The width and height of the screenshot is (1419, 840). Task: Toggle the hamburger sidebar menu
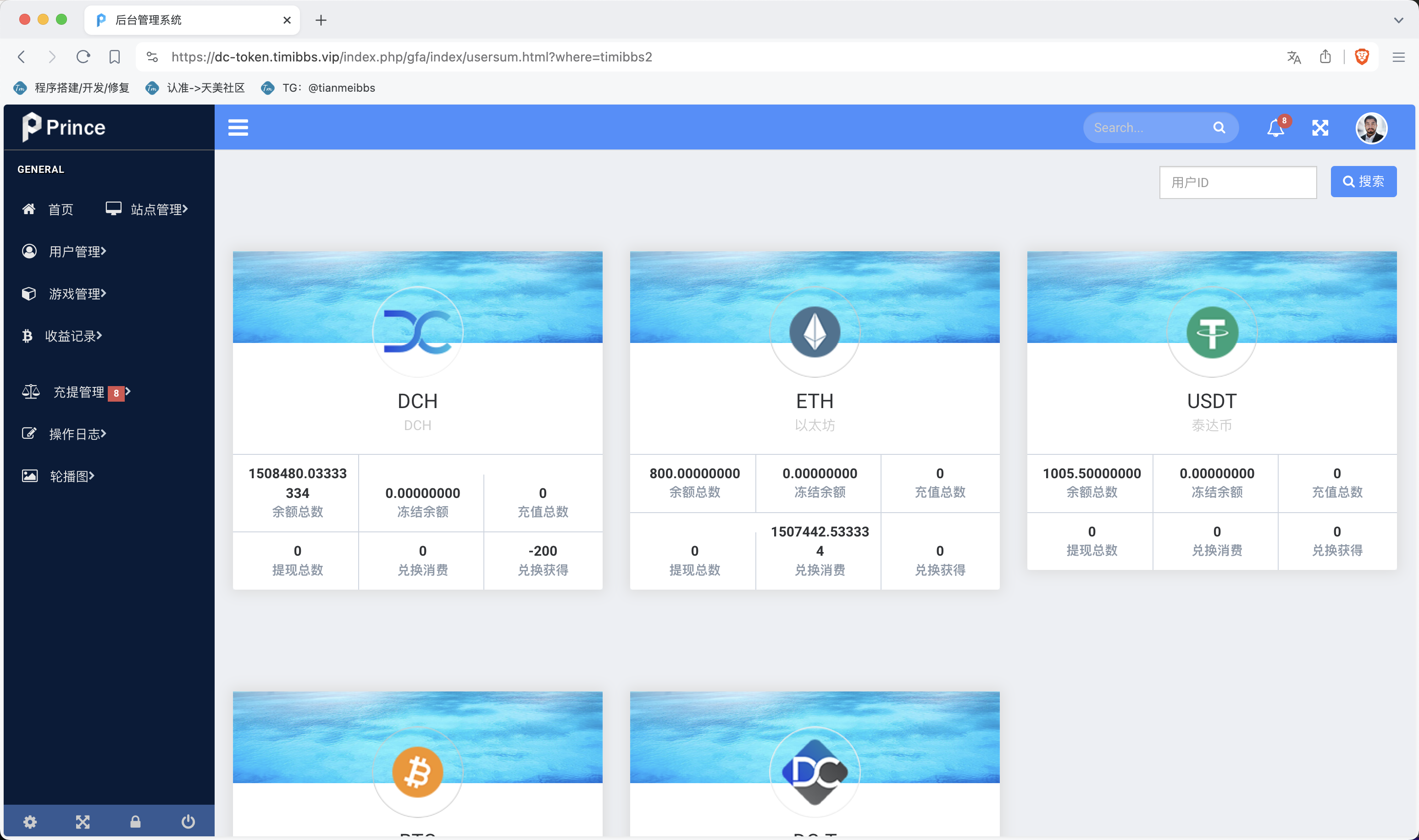coord(238,127)
